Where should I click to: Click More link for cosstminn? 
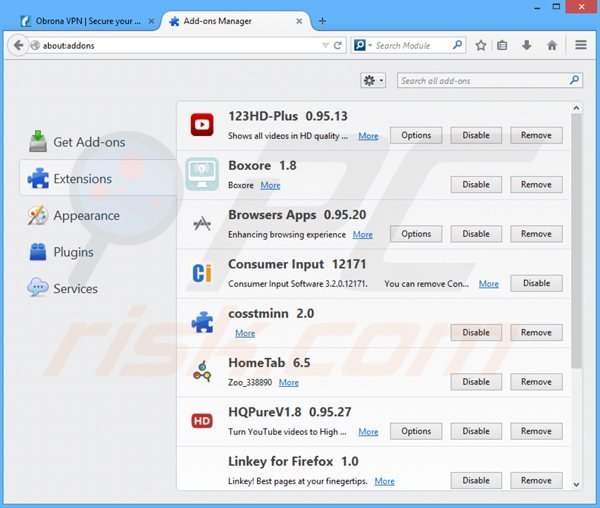point(245,334)
